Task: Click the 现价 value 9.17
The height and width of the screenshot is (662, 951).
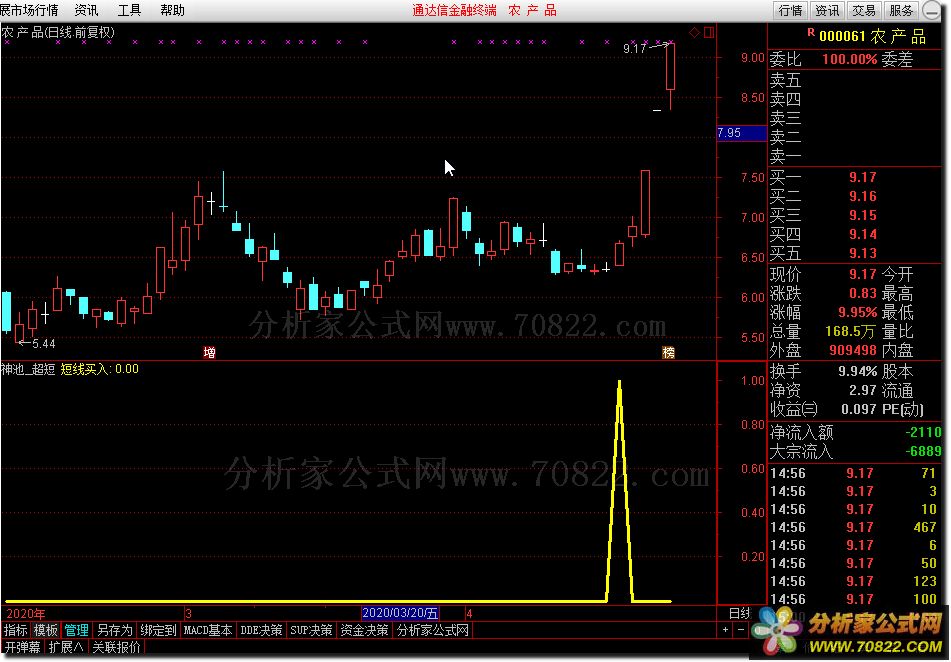Action: [862, 274]
